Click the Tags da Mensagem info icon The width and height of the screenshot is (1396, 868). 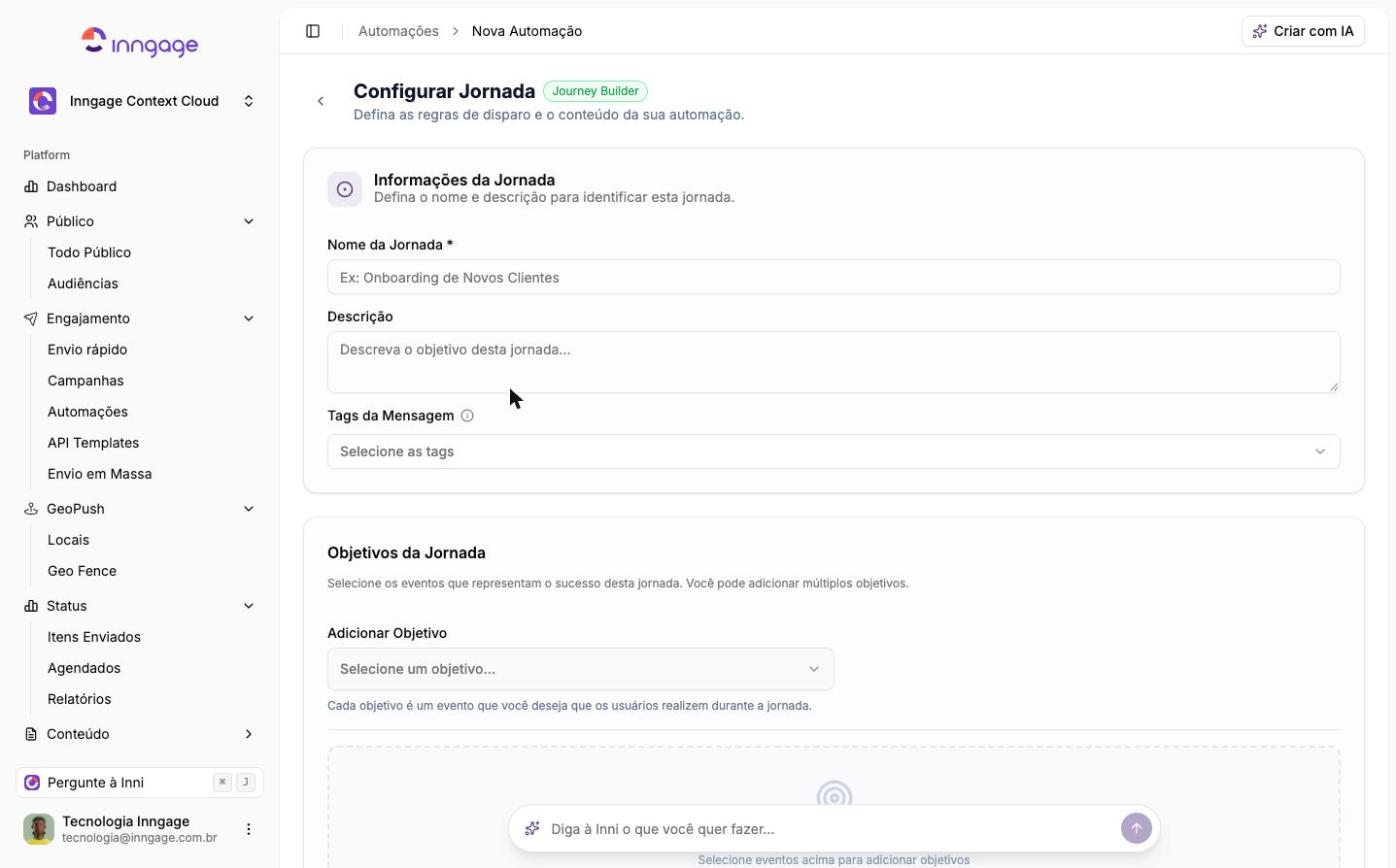(x=467, y=416)
